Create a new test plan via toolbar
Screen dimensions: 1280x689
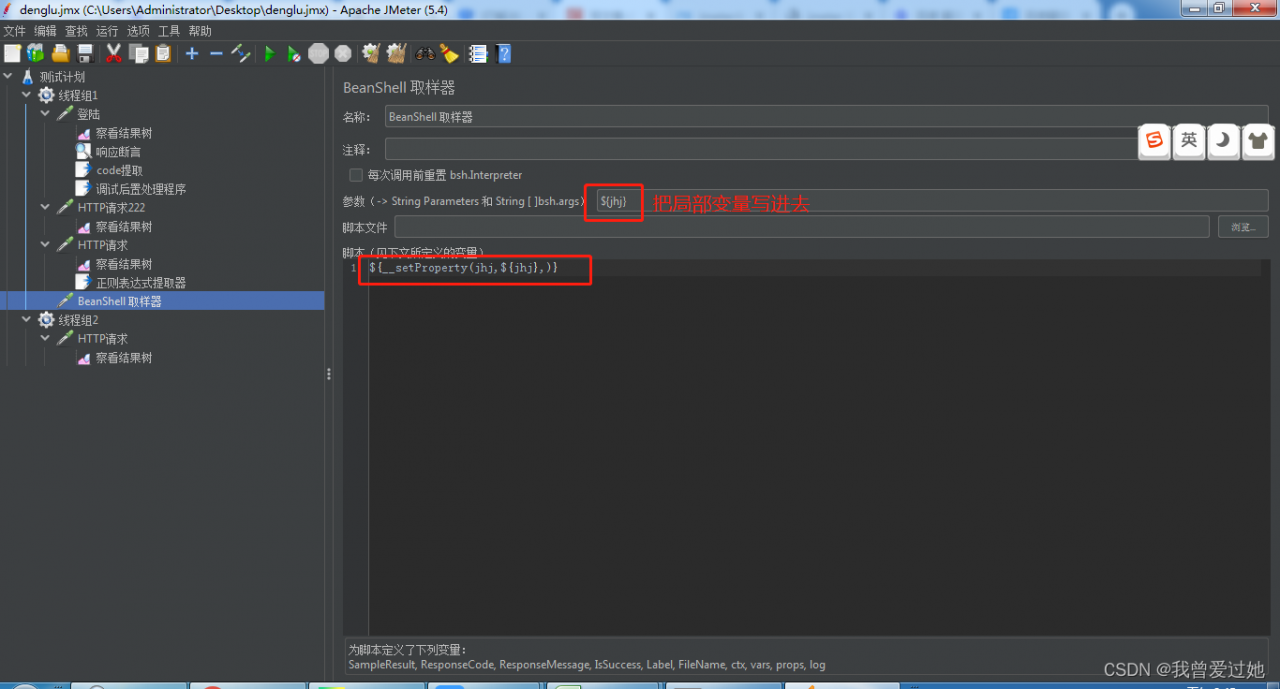(12, 53)
